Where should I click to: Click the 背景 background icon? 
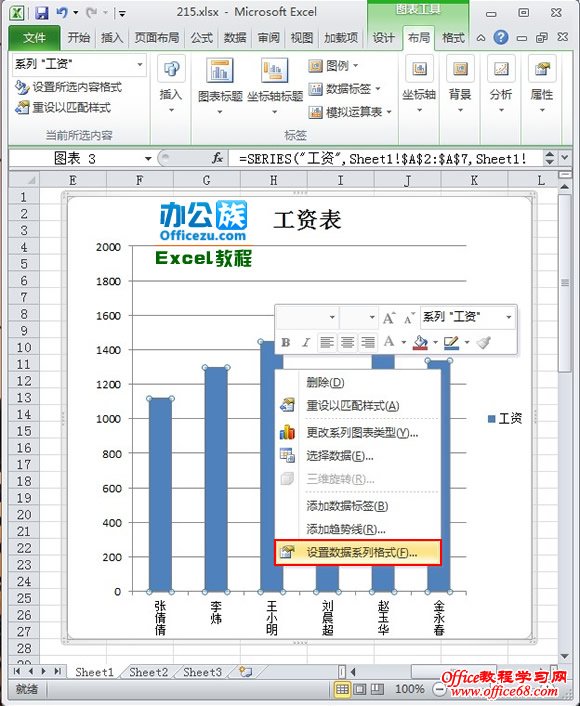460,69
